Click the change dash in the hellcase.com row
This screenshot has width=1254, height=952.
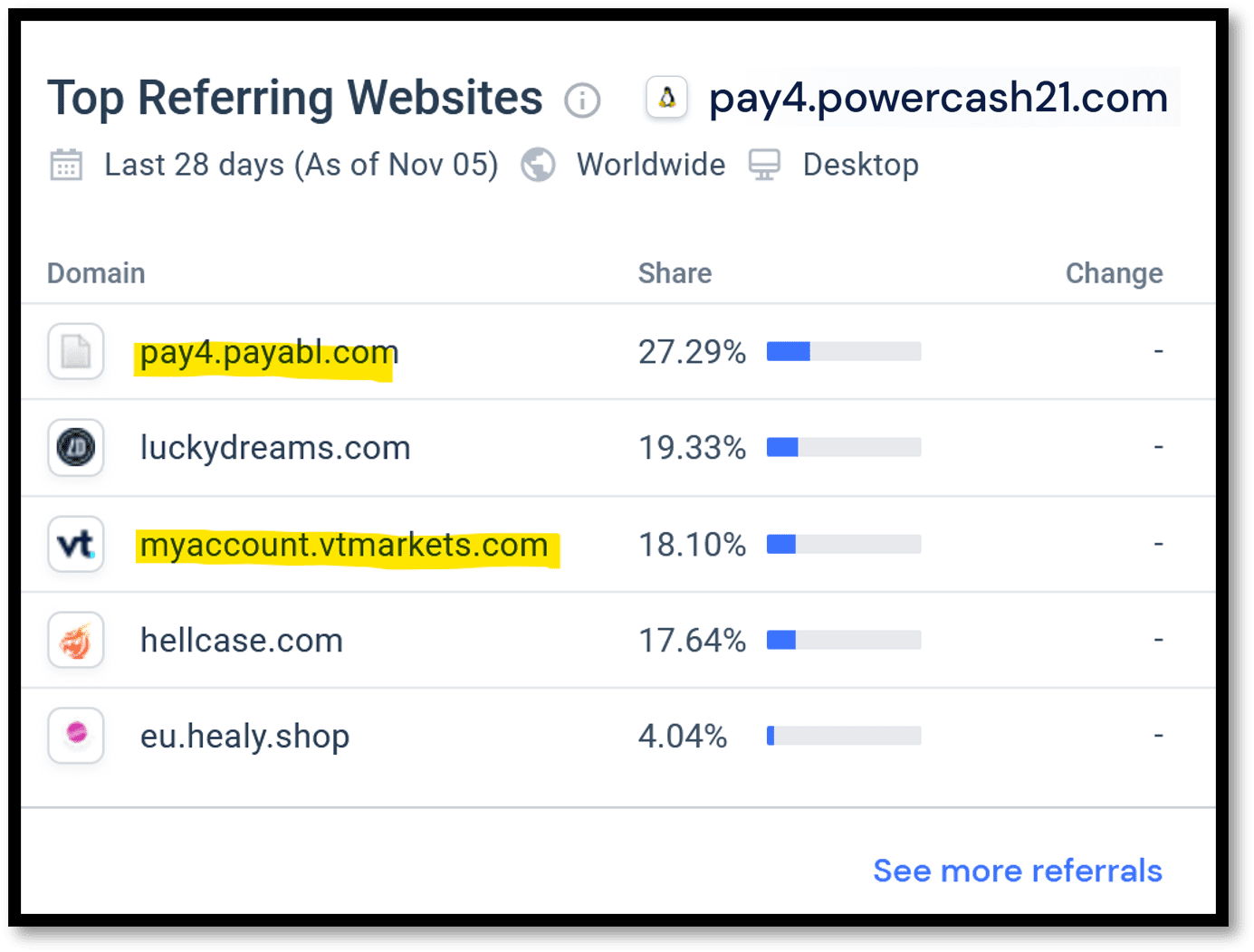pyautogui.click(x=1158, y=640)
